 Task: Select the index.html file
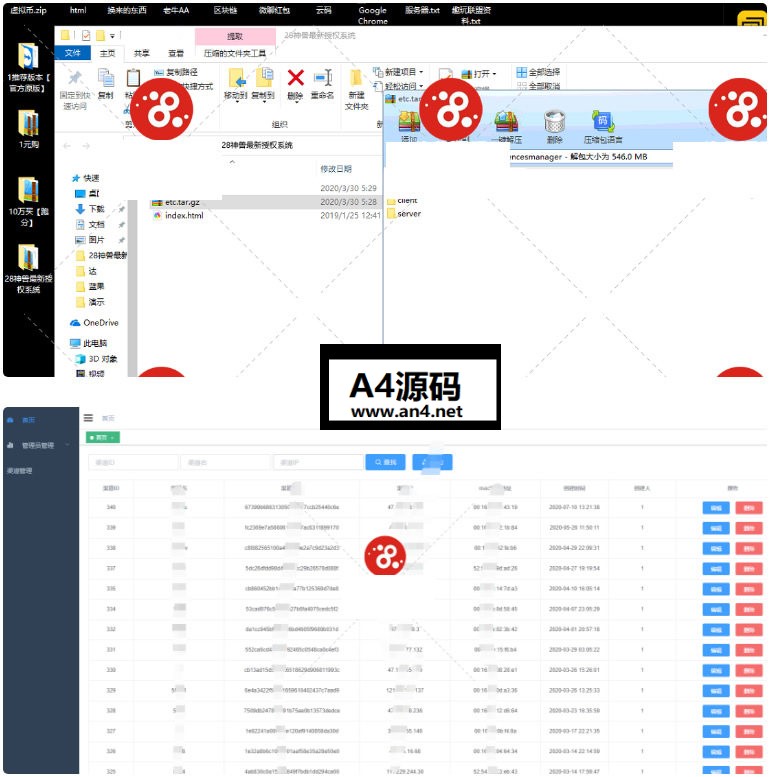tap(184, 215)
